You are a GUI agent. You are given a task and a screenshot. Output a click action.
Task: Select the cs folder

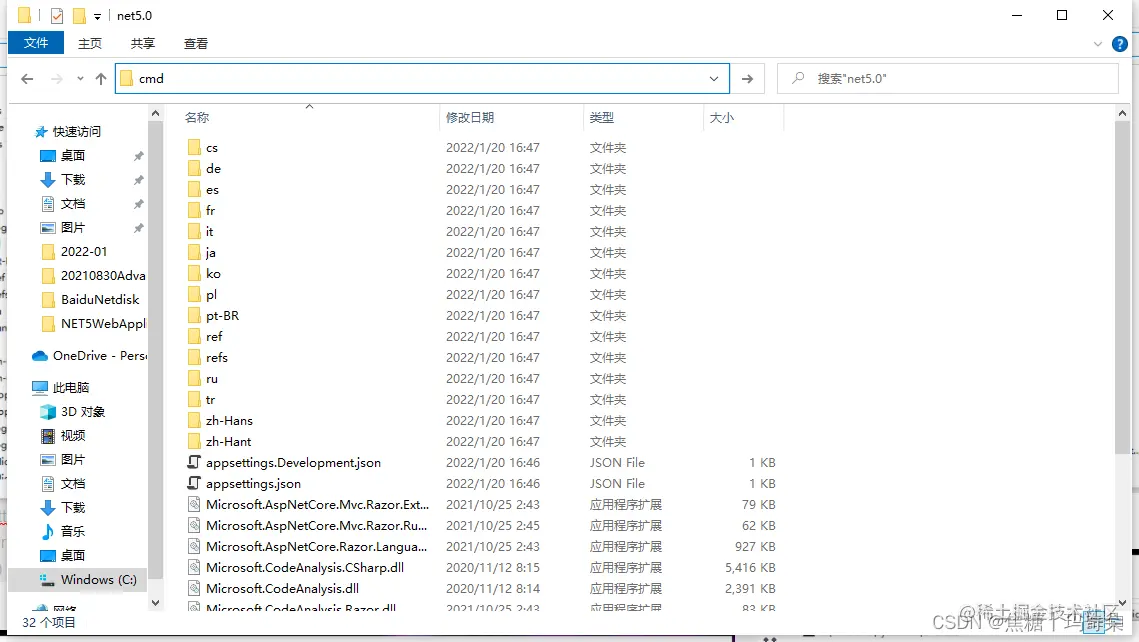[211, 147]
